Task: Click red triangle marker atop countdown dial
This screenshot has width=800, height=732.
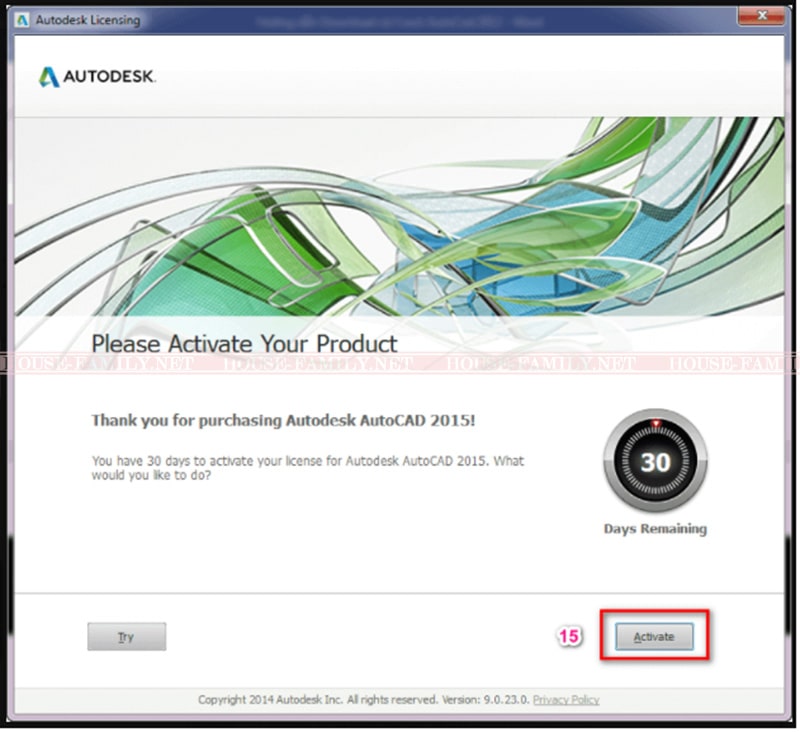Action: 656,423
